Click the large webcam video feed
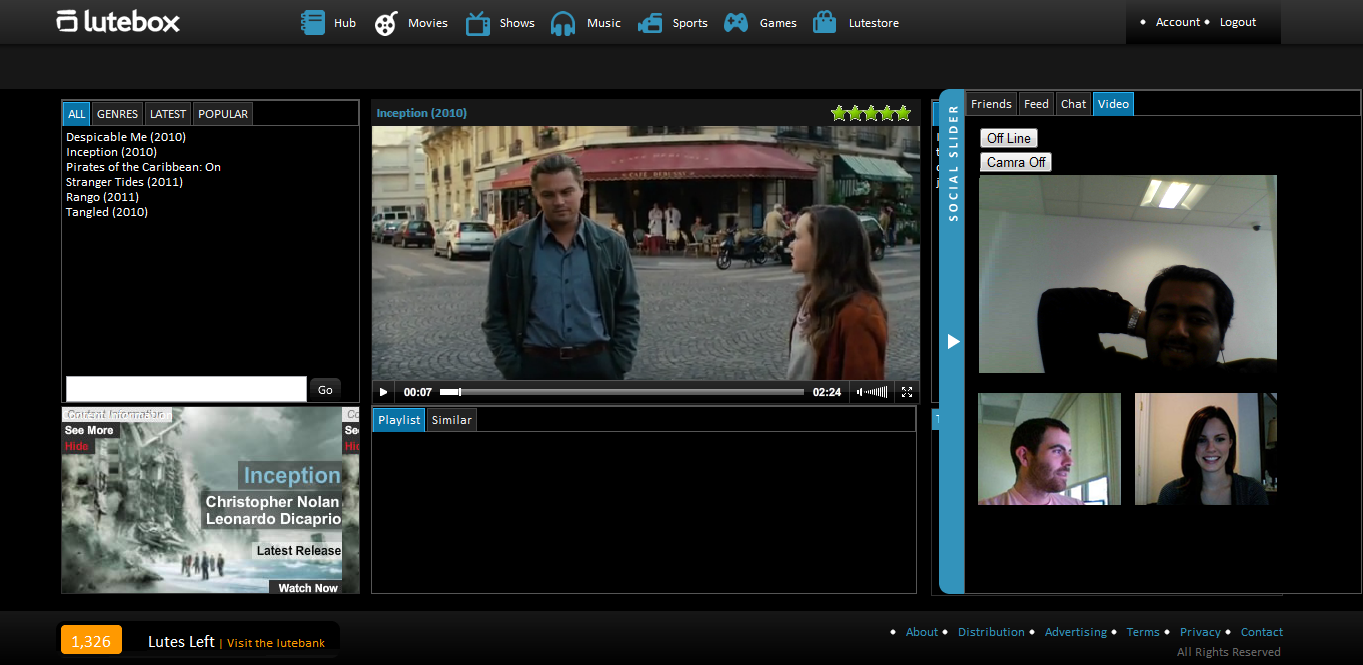This screenshot has width=1363, height=665. pos(1128,274)
